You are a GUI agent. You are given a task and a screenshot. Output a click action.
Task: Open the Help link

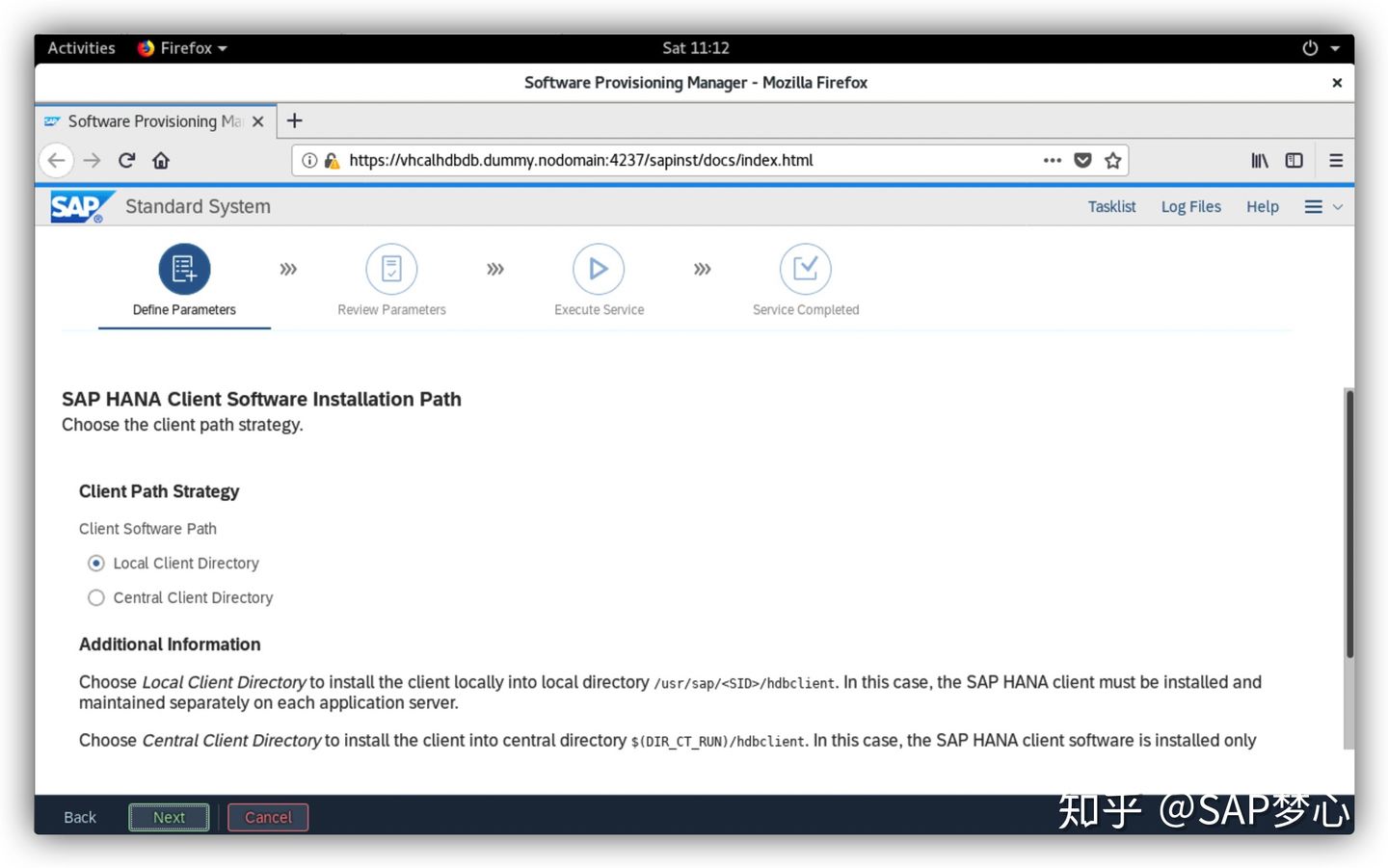tap(1262, 207)
